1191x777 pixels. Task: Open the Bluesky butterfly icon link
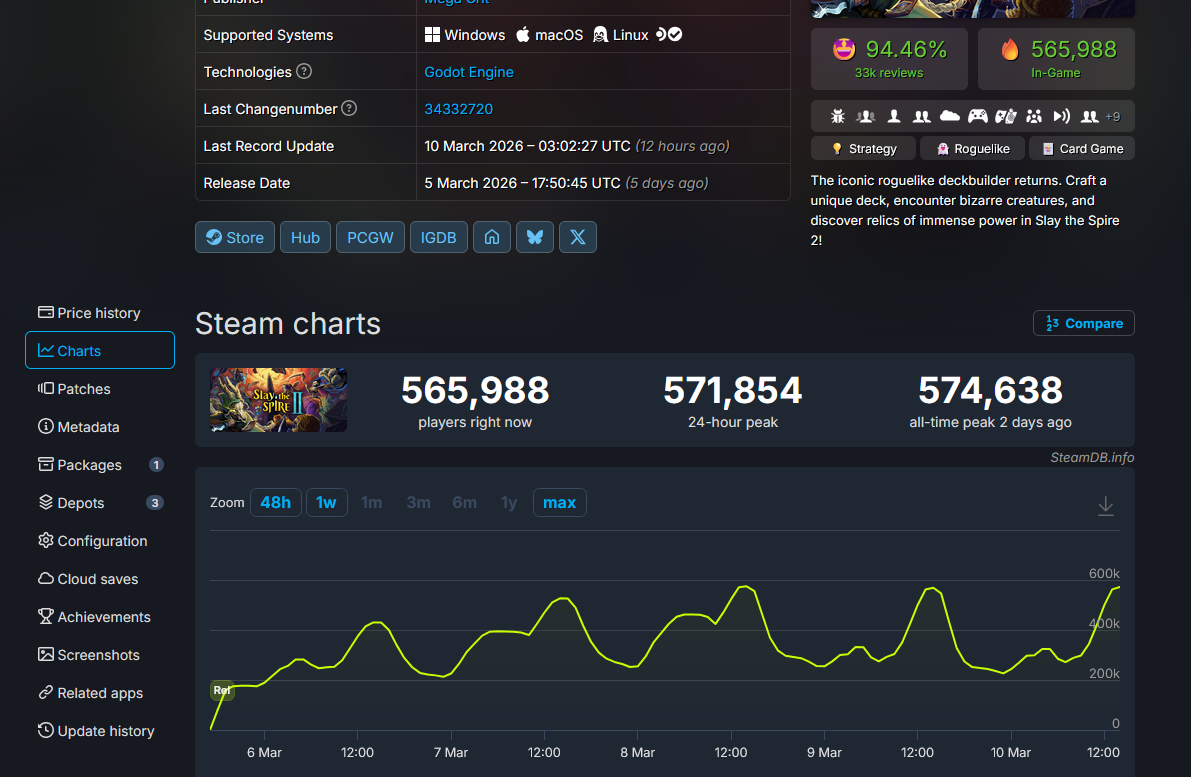[x=535, y=237]
